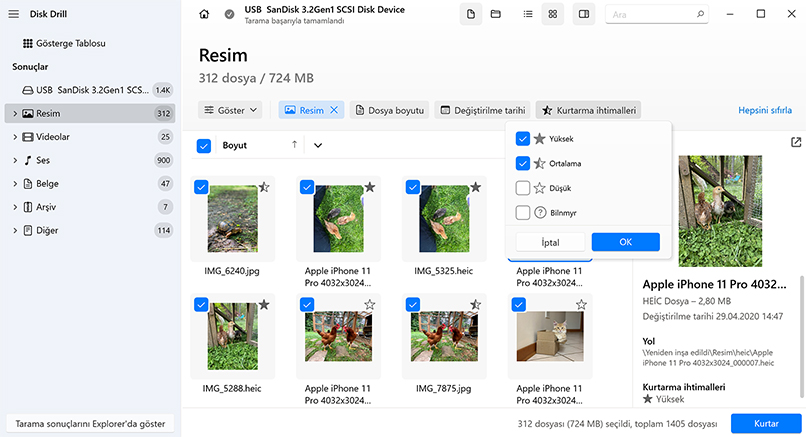Expand the Videolar category in sidebar
This screenshot has width=806, height=437.
15,137
